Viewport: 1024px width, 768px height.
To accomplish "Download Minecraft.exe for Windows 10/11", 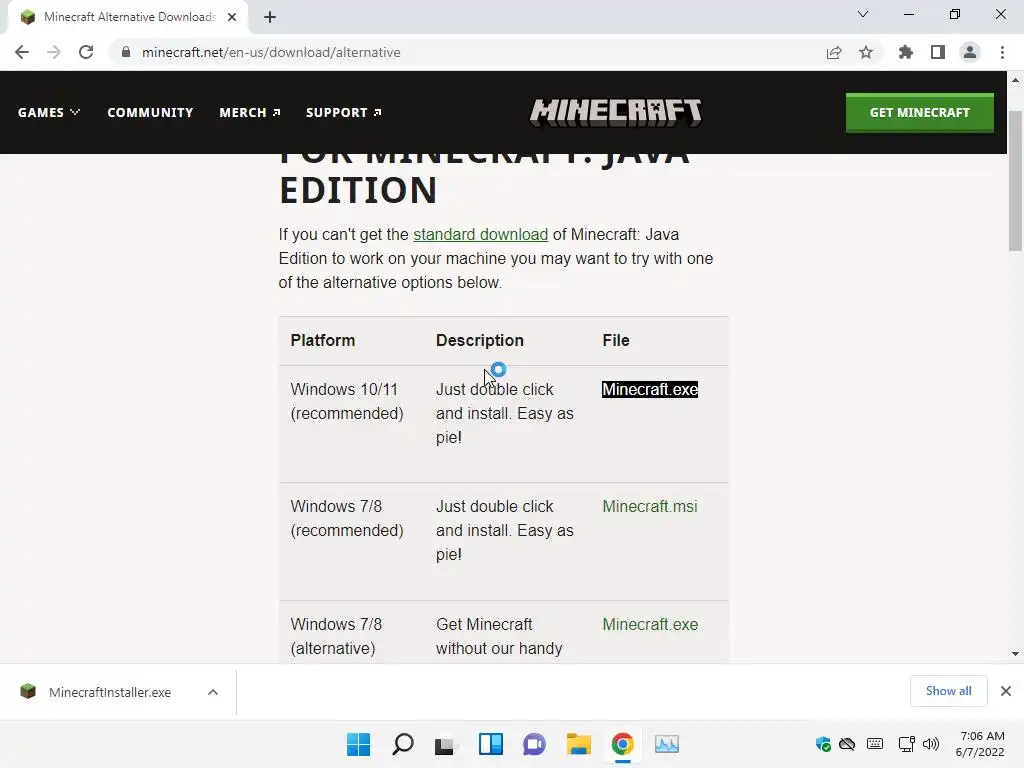I will coord(650,389).
